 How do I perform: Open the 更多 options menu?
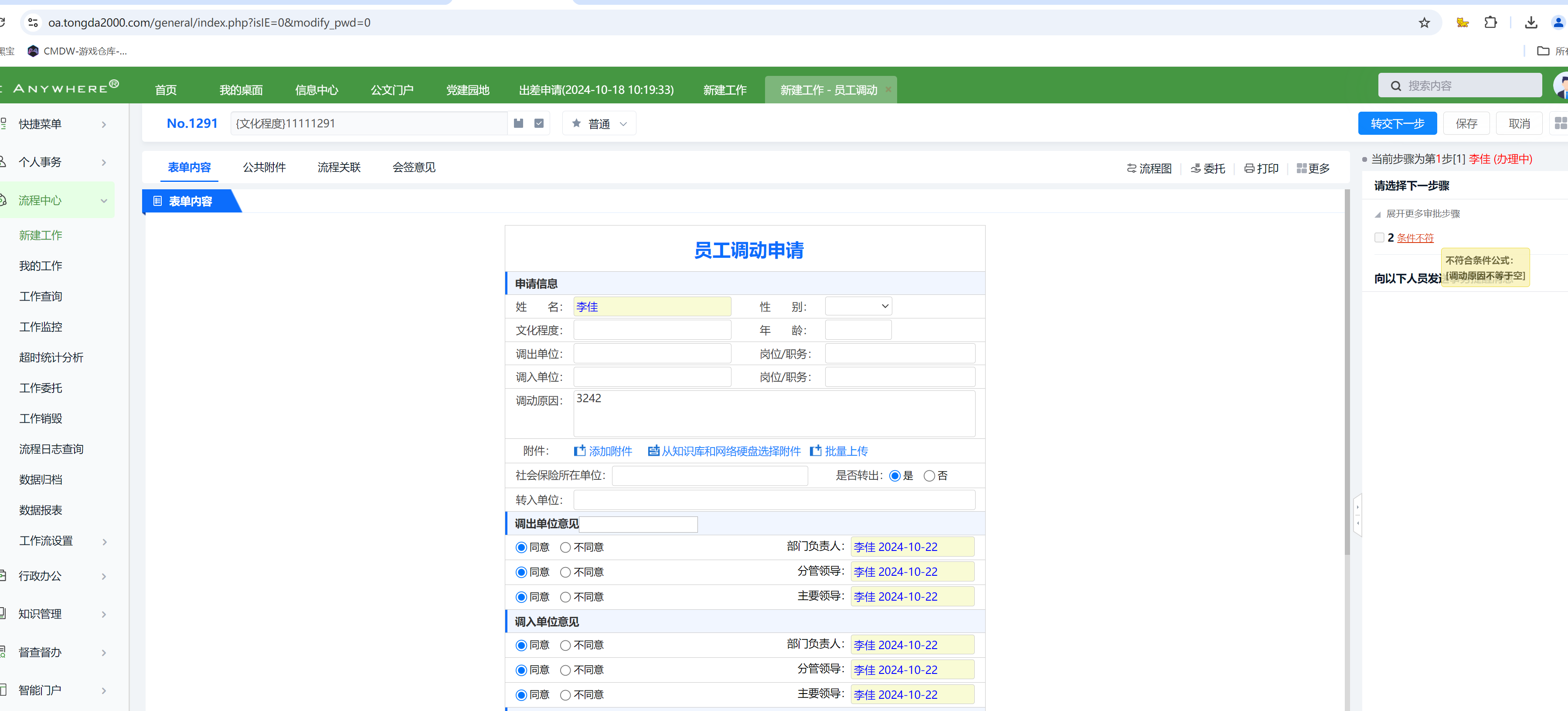point(1313,168)
